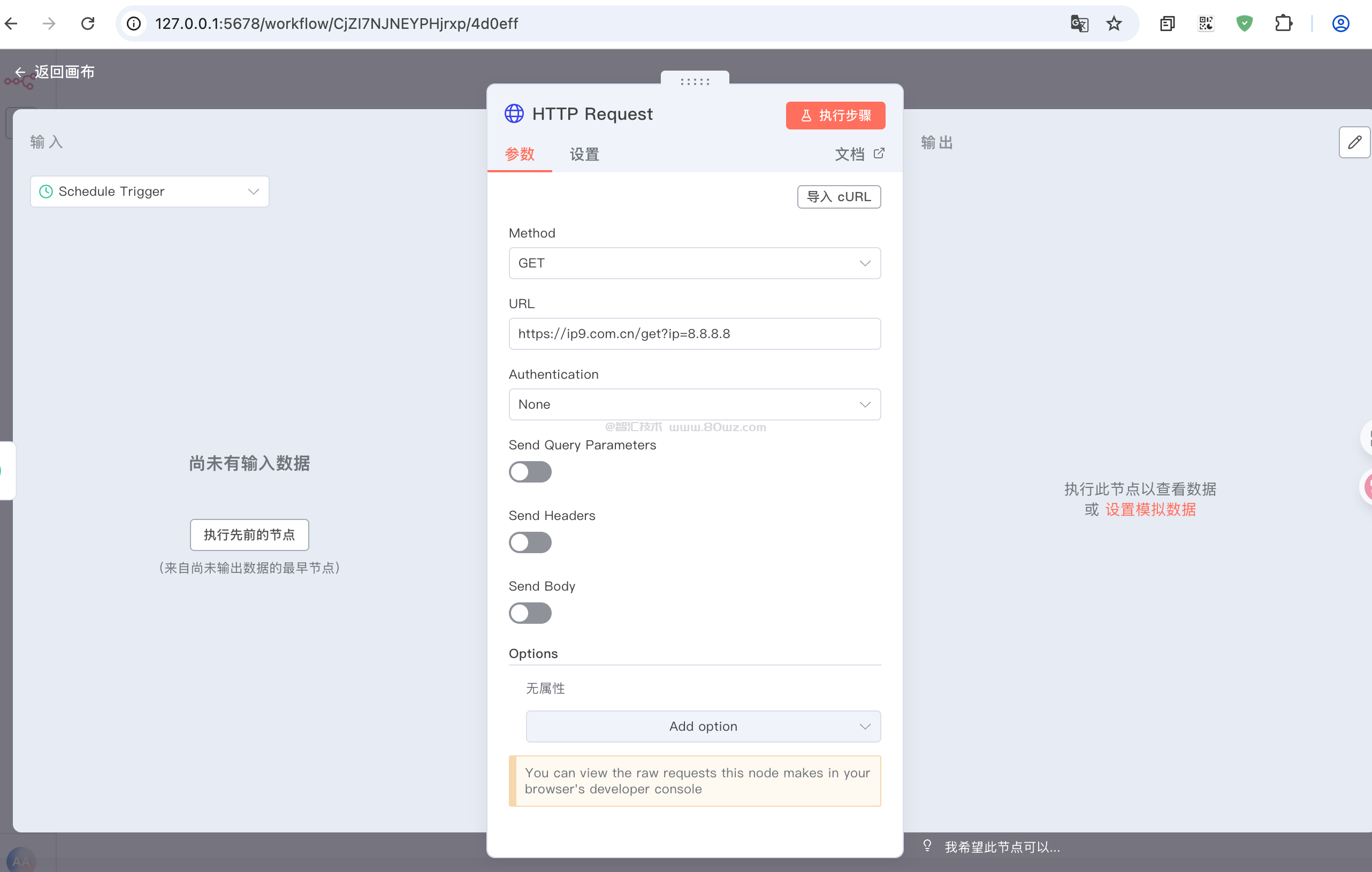This screenshot has width=1372, height=872.
Task: Open the Schedule Trigger input selector
Action: [x=149, y=192]
